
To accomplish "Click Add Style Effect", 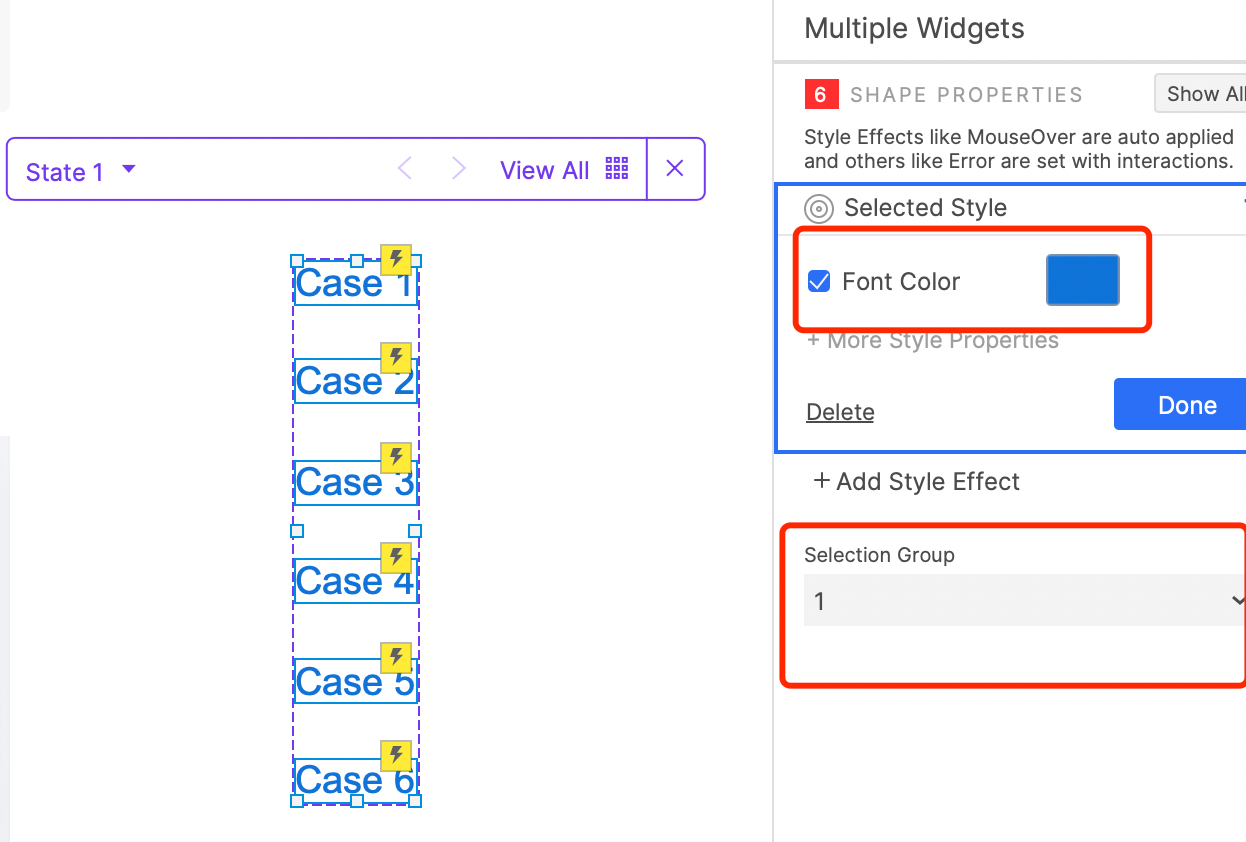I will click(917, 482).
